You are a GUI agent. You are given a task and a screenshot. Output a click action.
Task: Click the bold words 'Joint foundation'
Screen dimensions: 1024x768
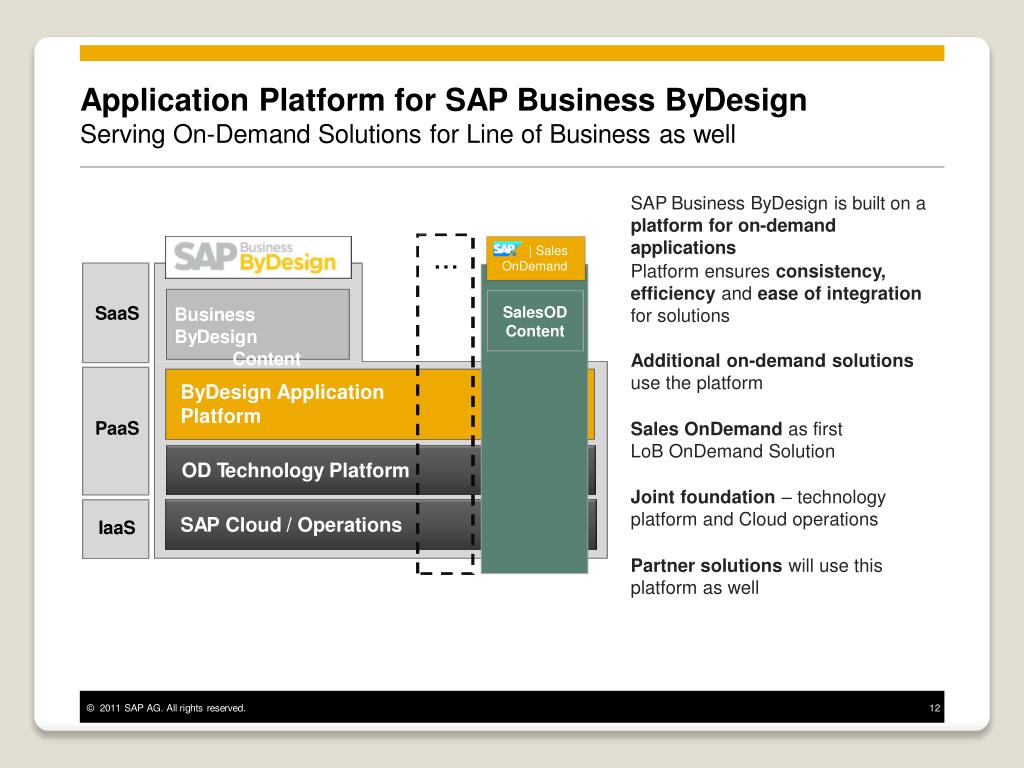[x=703, y=497]
